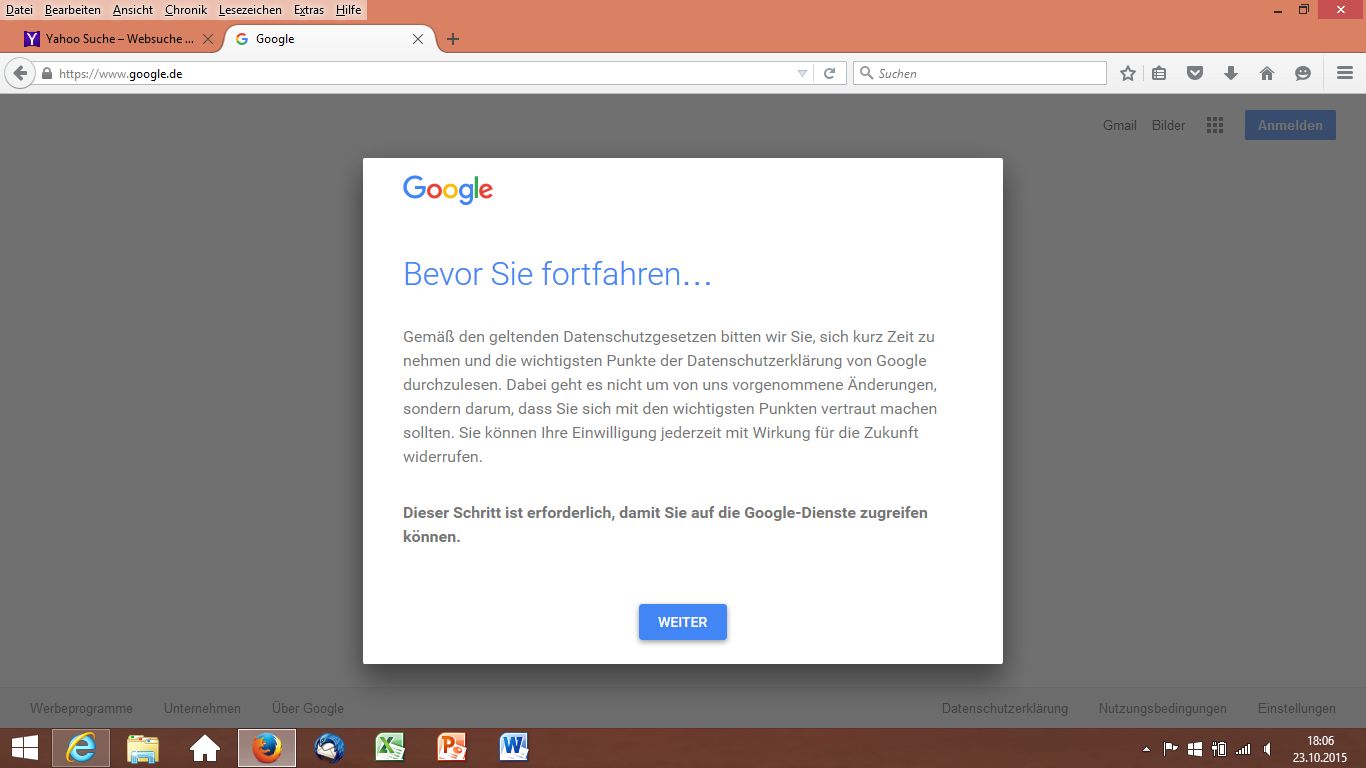Viewport: 1366px width, 768px height.
Task: Open the Chronik menu
Action: (x=186, y=10)
